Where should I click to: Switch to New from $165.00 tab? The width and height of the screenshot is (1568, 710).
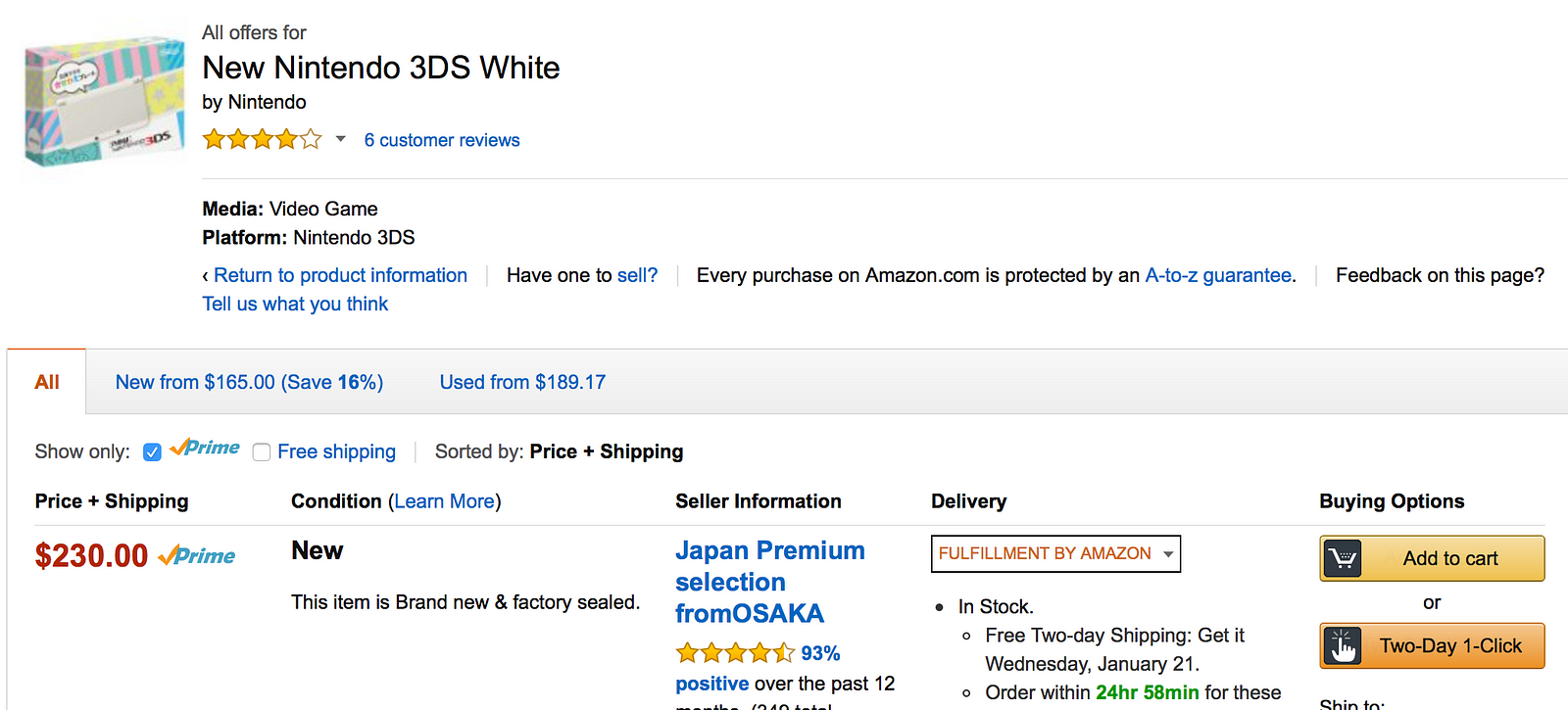(249, 382)
